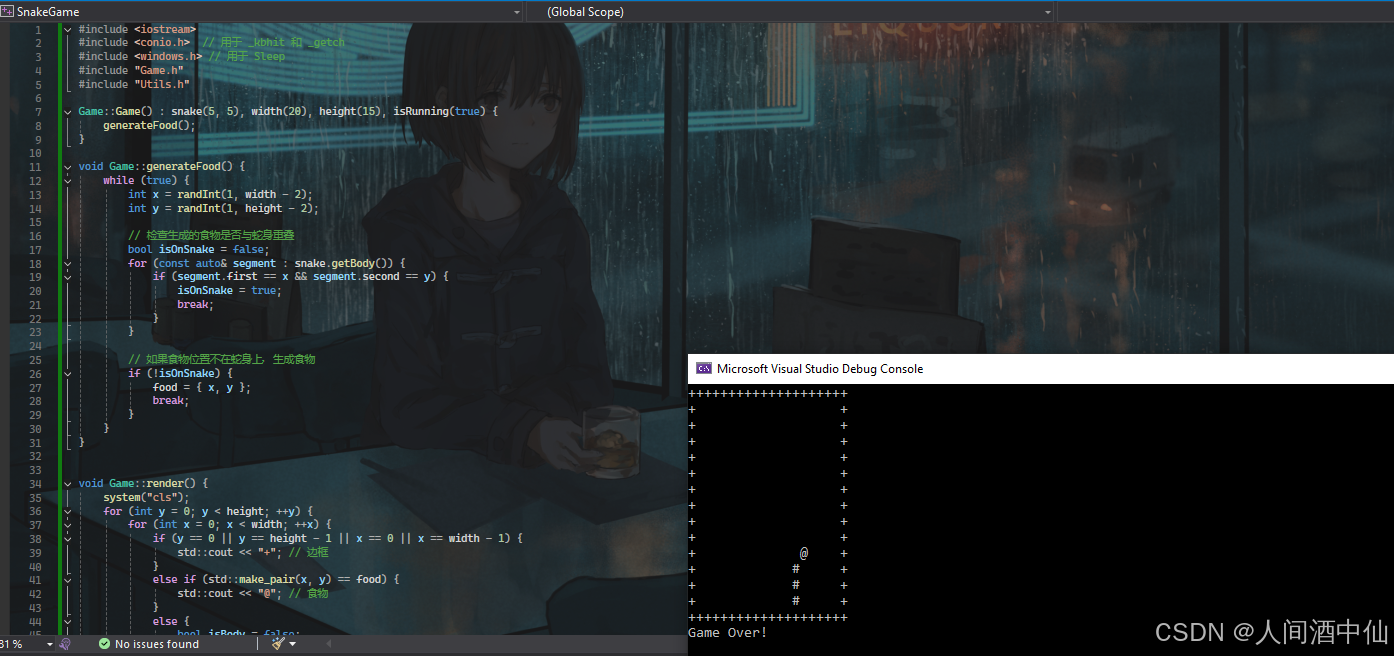Click the break; statement on line 21

click(195, 304)
